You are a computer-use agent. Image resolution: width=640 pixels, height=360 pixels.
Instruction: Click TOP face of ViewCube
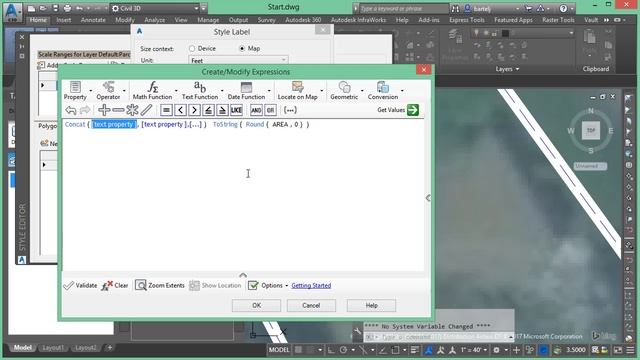[591, 130]
